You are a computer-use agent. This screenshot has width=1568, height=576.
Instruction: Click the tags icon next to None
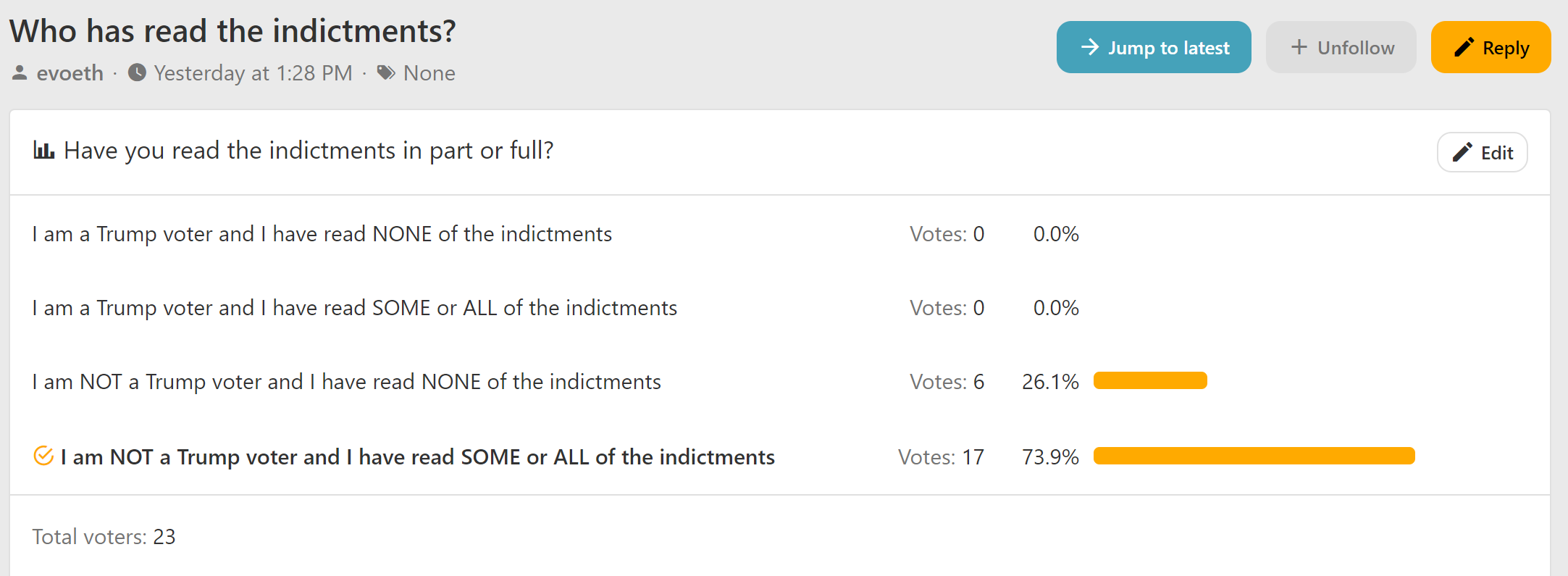[386, 73]
